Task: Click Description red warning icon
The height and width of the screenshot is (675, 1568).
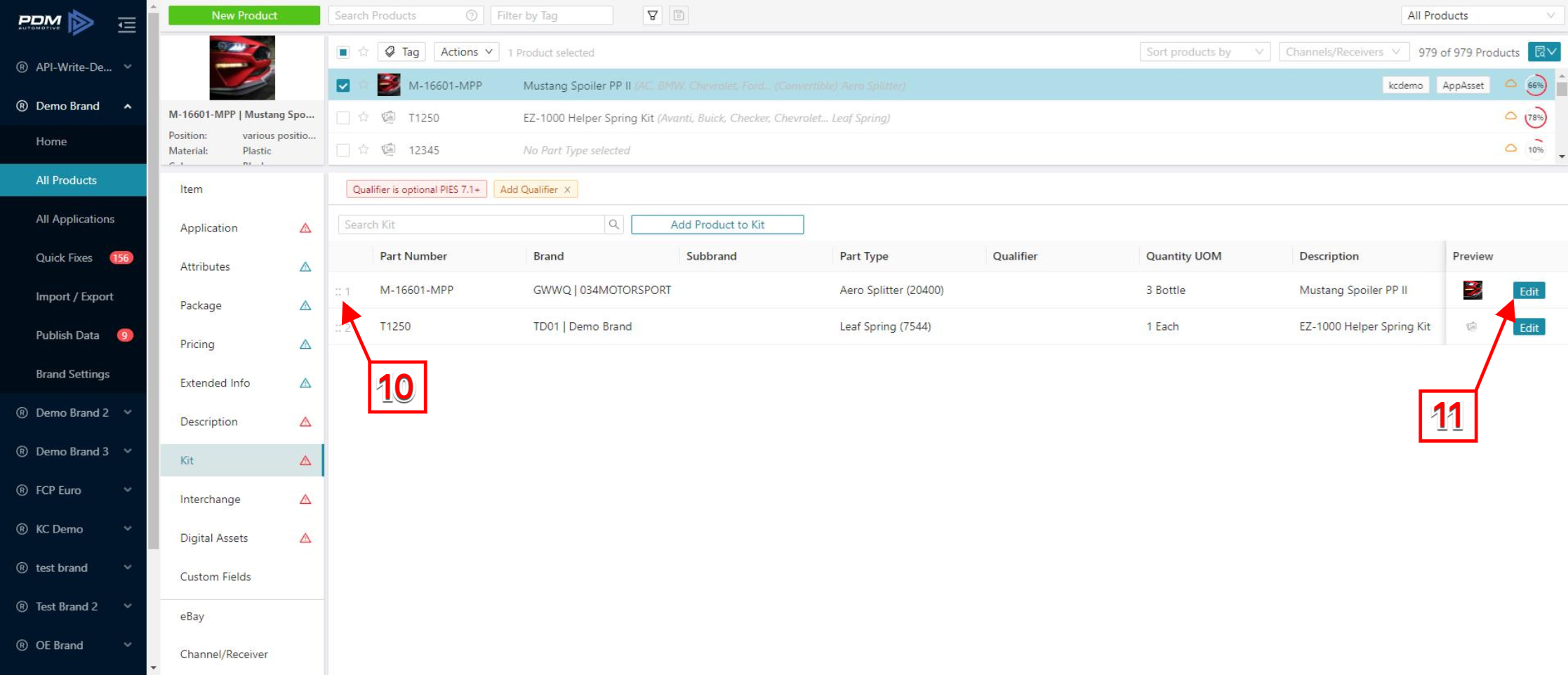Action: 305,422
